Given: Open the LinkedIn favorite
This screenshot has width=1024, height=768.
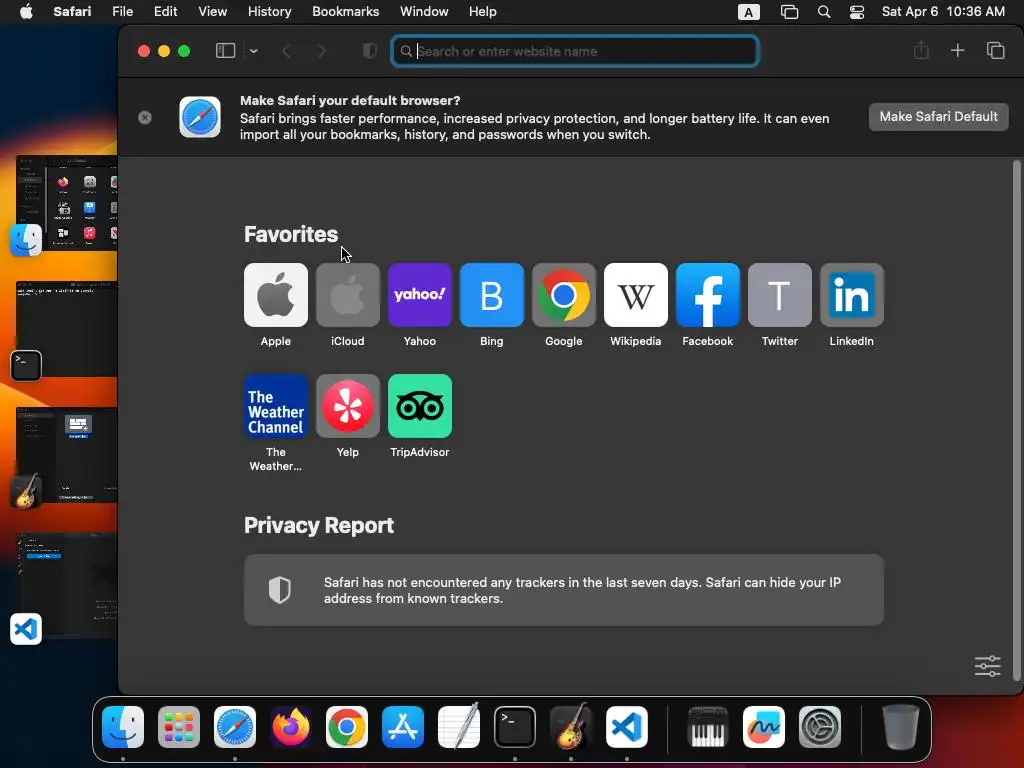Looking at the screenshot, I should click(x=852, y=295).
